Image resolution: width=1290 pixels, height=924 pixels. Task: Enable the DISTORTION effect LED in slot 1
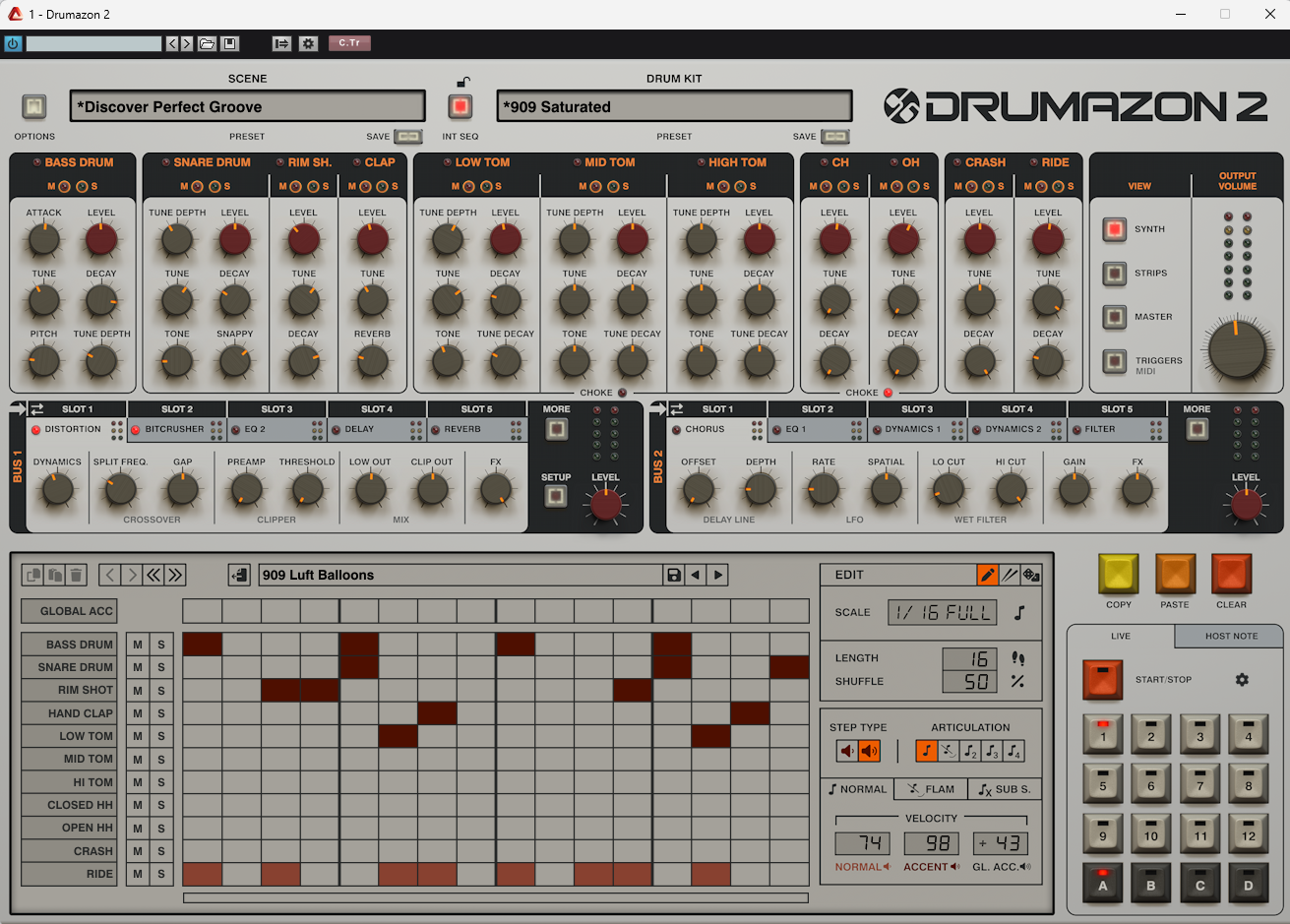click(36, 430)
